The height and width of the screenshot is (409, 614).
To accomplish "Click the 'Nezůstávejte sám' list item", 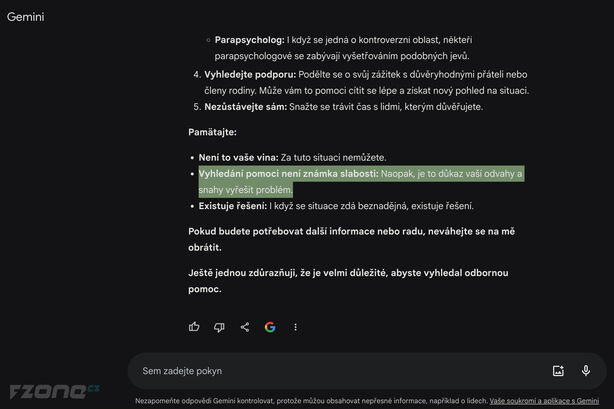I will click(246, 107).
